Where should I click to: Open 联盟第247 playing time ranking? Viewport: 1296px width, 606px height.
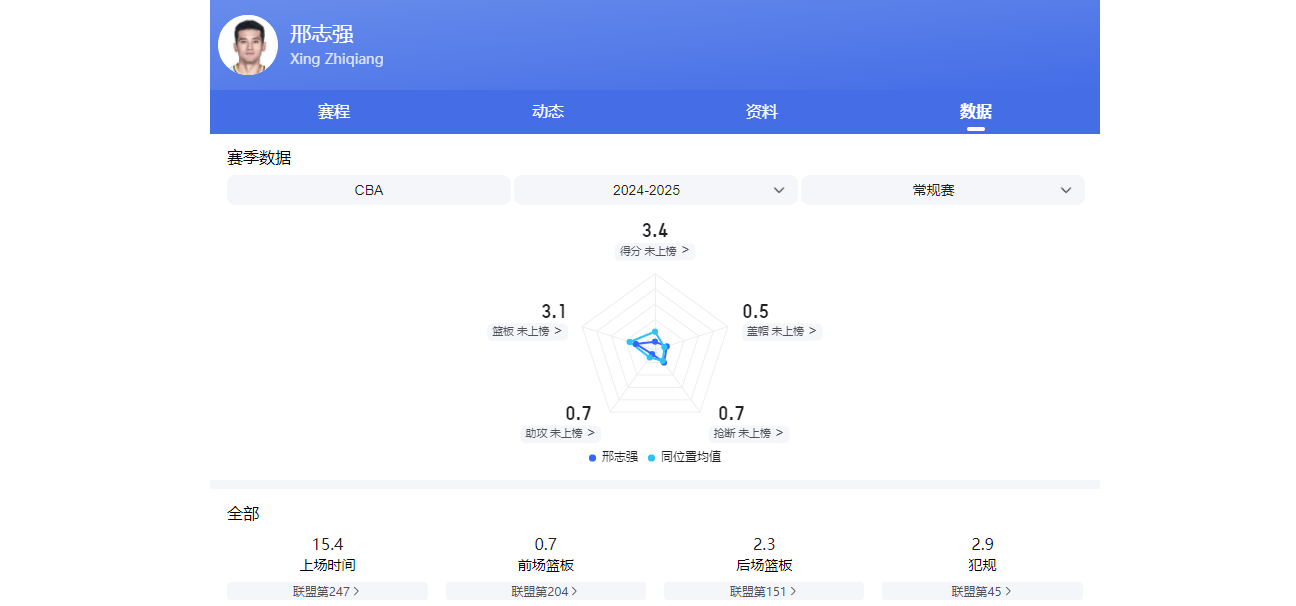327,591
